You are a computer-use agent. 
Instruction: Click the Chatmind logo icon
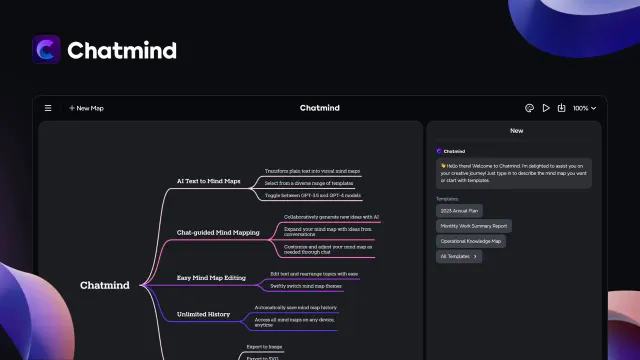coord(46,49)
